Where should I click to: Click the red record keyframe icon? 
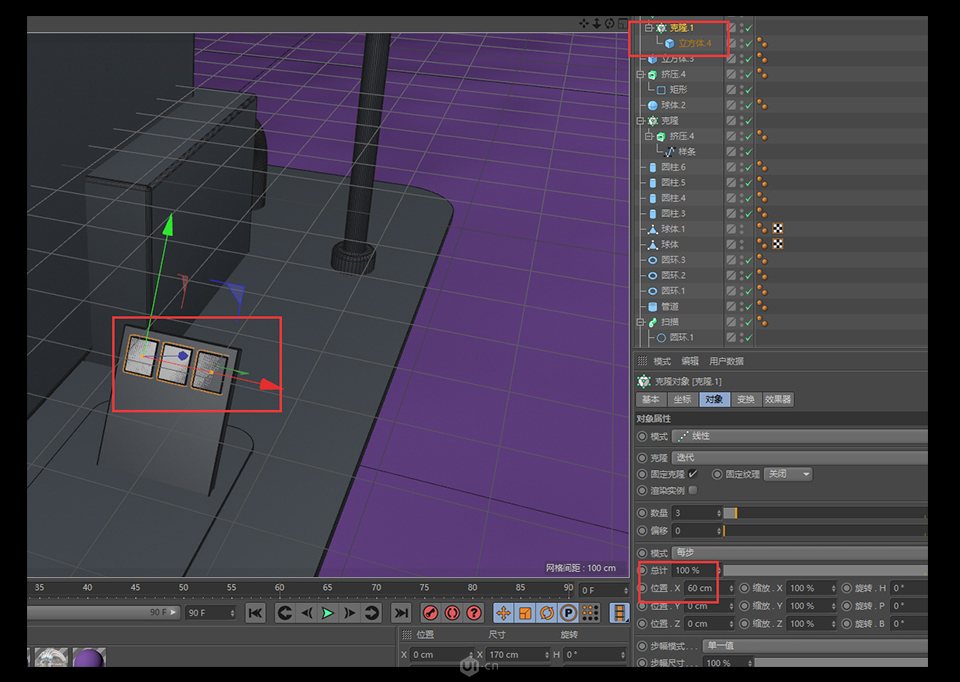coord(429,612)
